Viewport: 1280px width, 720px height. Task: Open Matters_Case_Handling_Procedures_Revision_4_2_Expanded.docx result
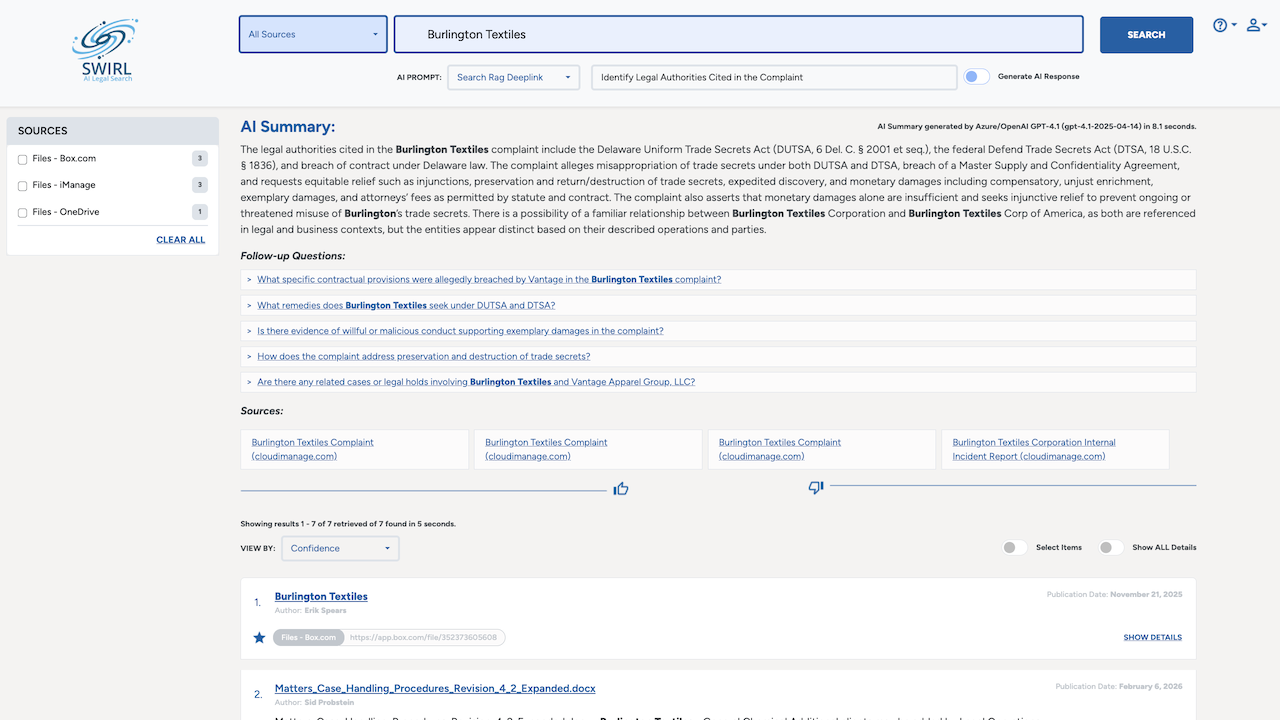point(435,689)
